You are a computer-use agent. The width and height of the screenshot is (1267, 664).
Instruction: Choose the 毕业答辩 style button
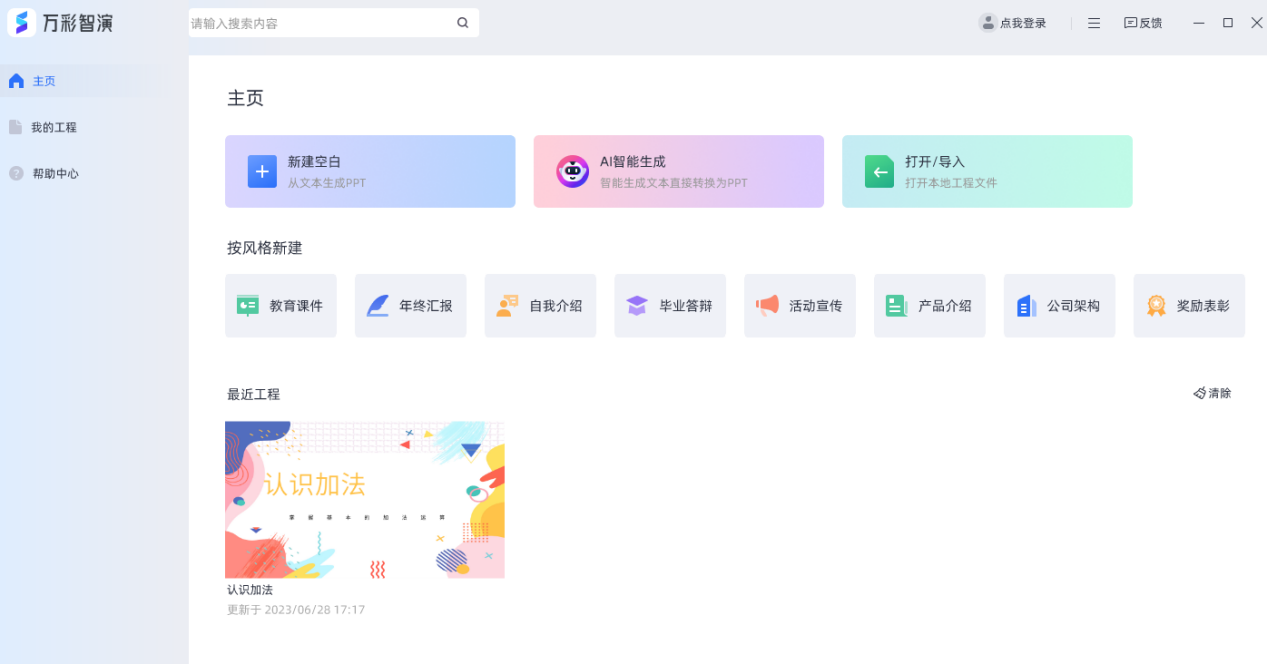(670, 306)
